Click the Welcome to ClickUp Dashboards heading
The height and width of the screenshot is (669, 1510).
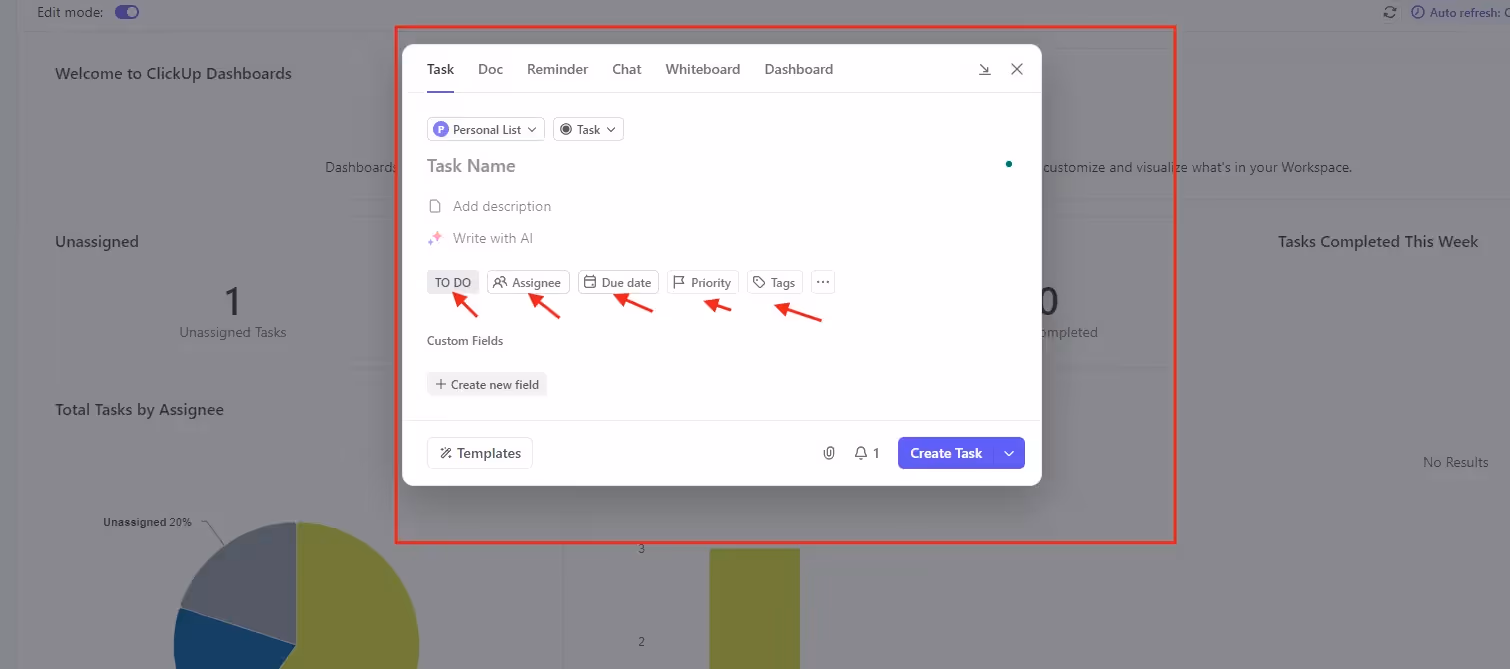click(x=173, y=73)
